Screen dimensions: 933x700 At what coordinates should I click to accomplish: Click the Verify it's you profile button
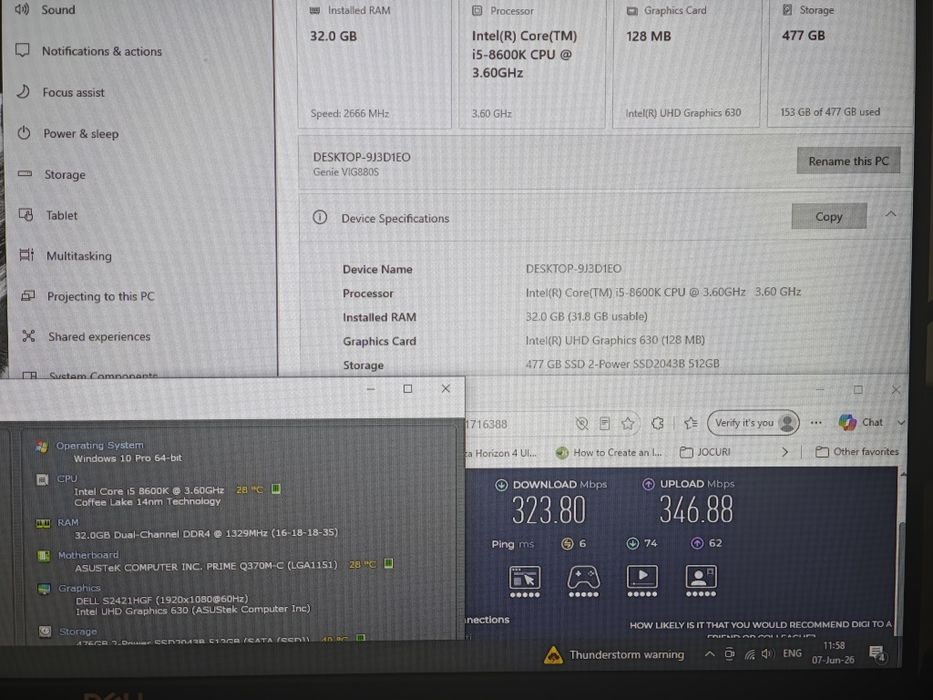point(753,423)
